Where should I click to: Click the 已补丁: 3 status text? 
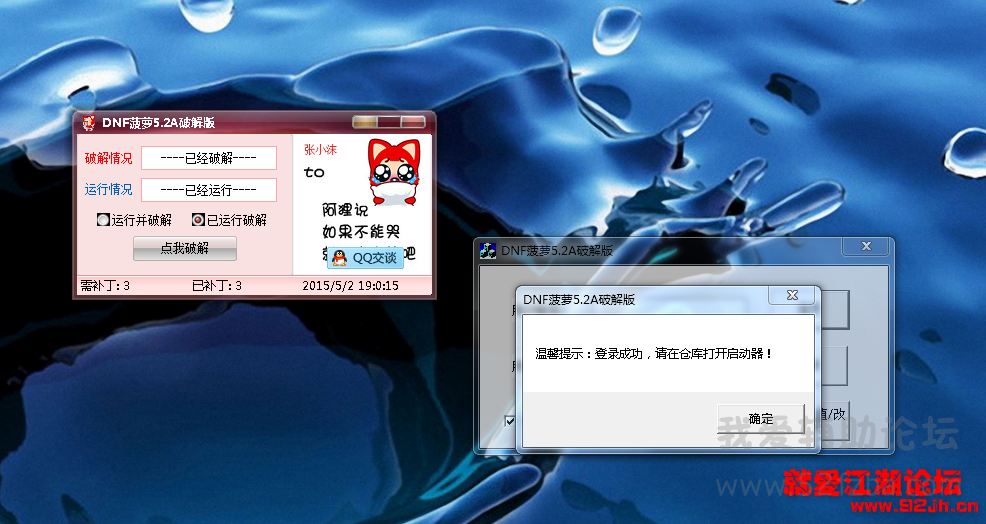click(217, 286)
